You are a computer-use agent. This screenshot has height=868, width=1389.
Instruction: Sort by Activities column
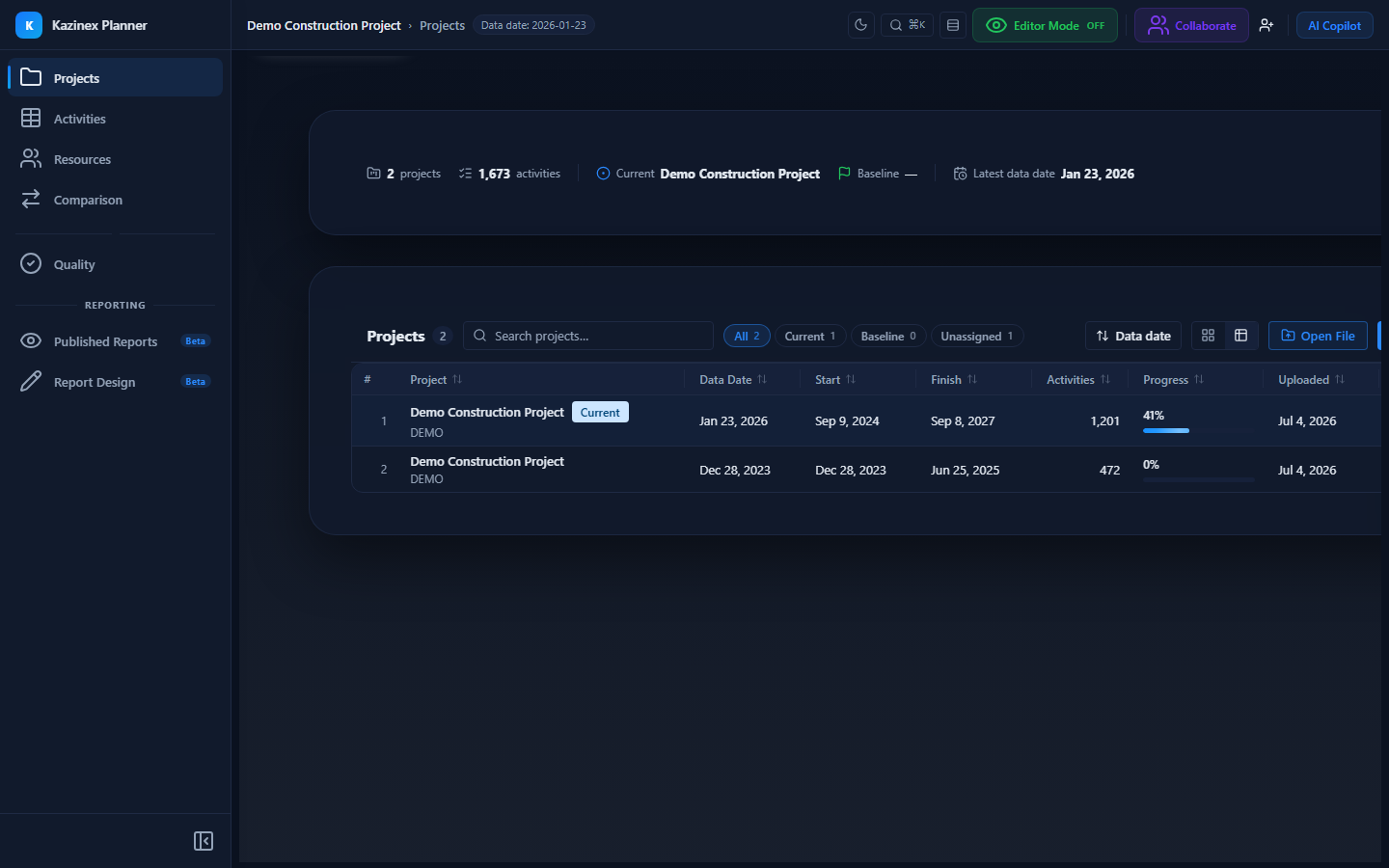(x=1078, y=380)
